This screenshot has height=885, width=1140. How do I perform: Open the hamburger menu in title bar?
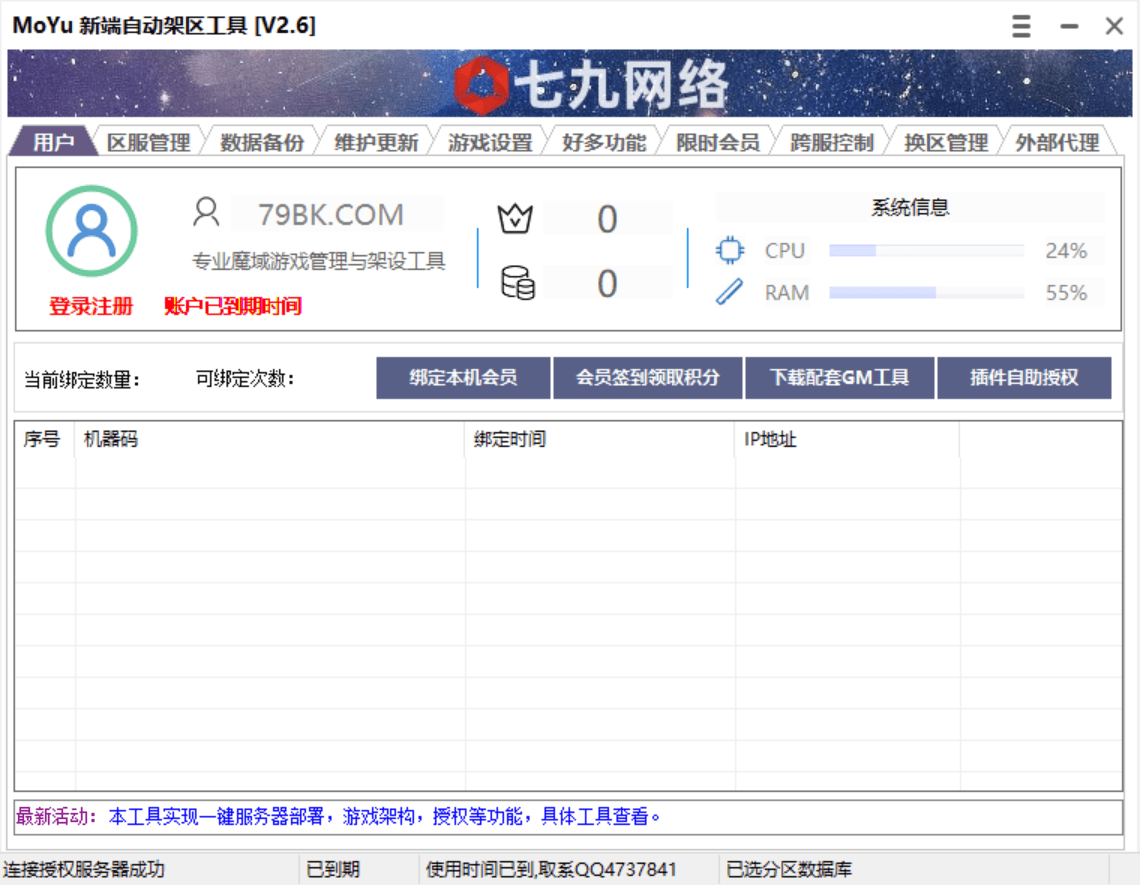tap(1020, 26)
